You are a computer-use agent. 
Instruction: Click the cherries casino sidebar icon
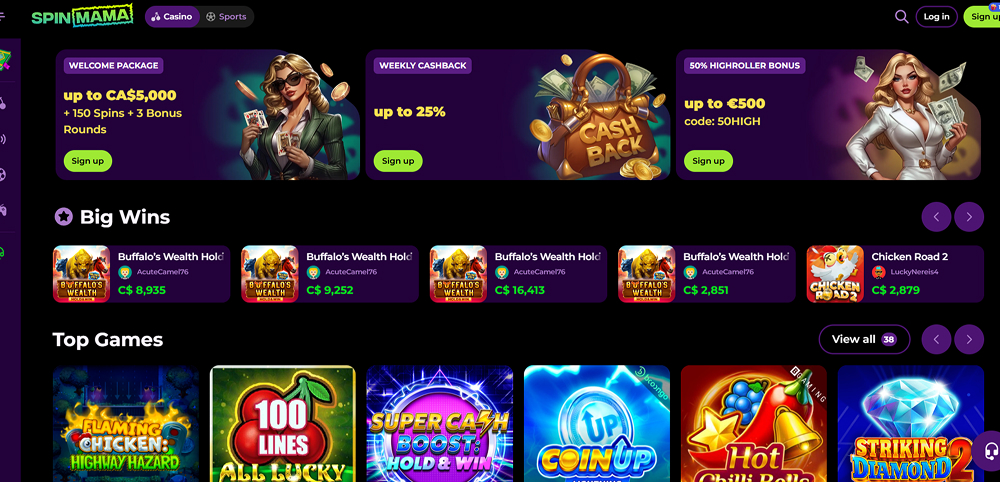coord(3,103)
